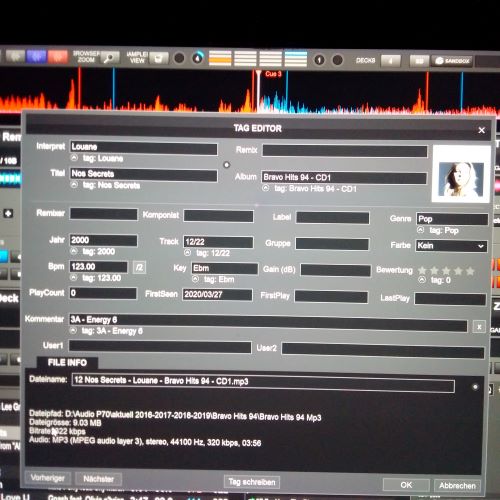Choose the blue-striped layout icon

pos(296,59)
